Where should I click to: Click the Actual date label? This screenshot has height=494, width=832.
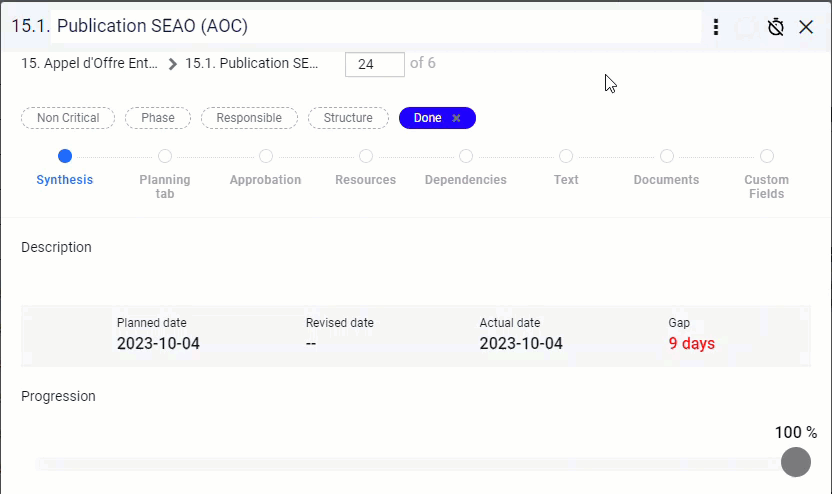(x=510, y=323)
